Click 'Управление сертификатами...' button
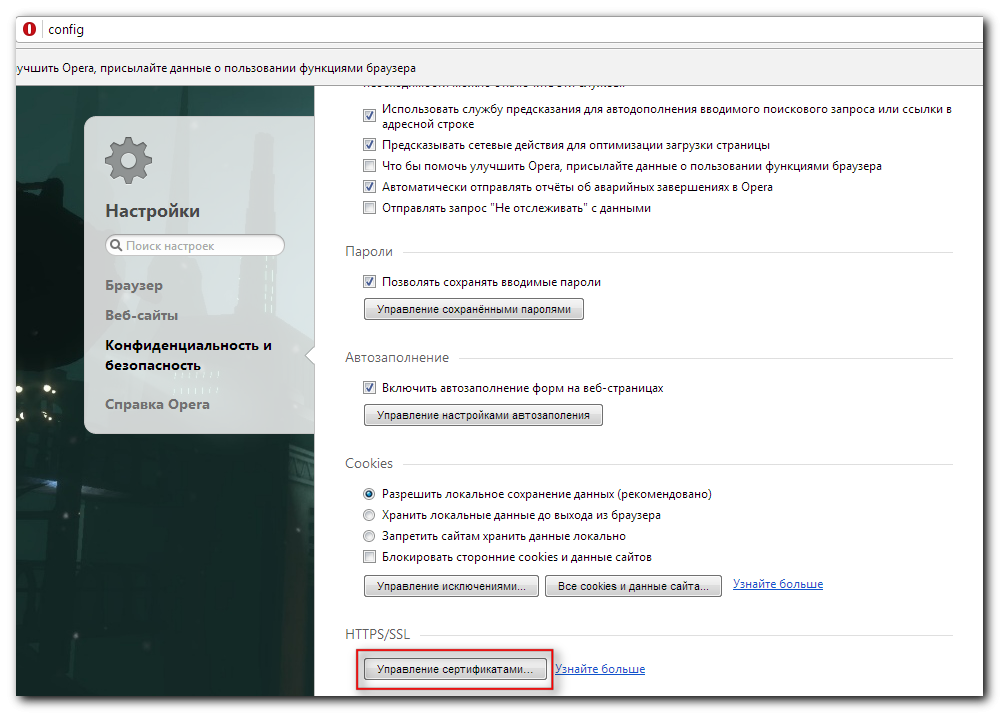 (455, 669)
